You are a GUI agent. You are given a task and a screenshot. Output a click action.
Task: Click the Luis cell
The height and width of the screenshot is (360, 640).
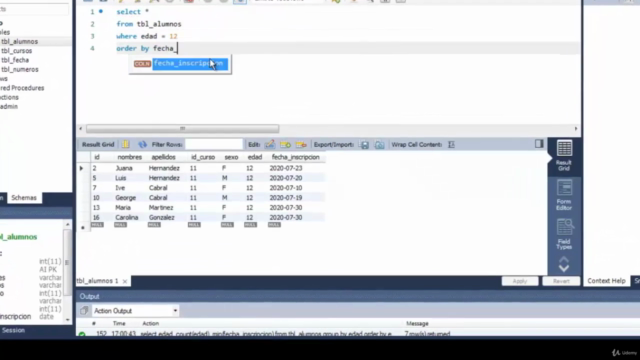click(x=120, y=178)
